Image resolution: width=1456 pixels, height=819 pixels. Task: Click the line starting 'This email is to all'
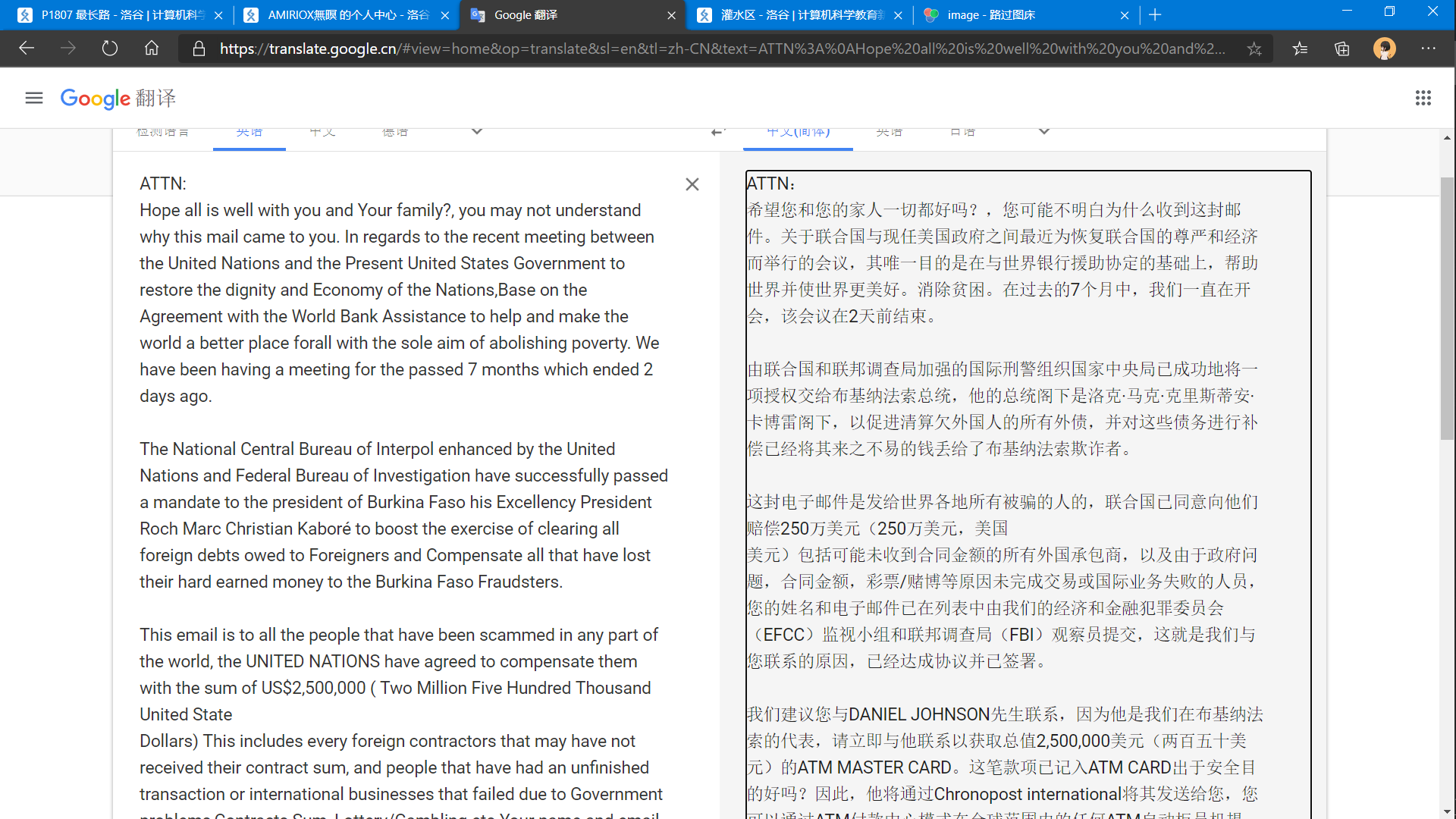(x=399, y=635)
